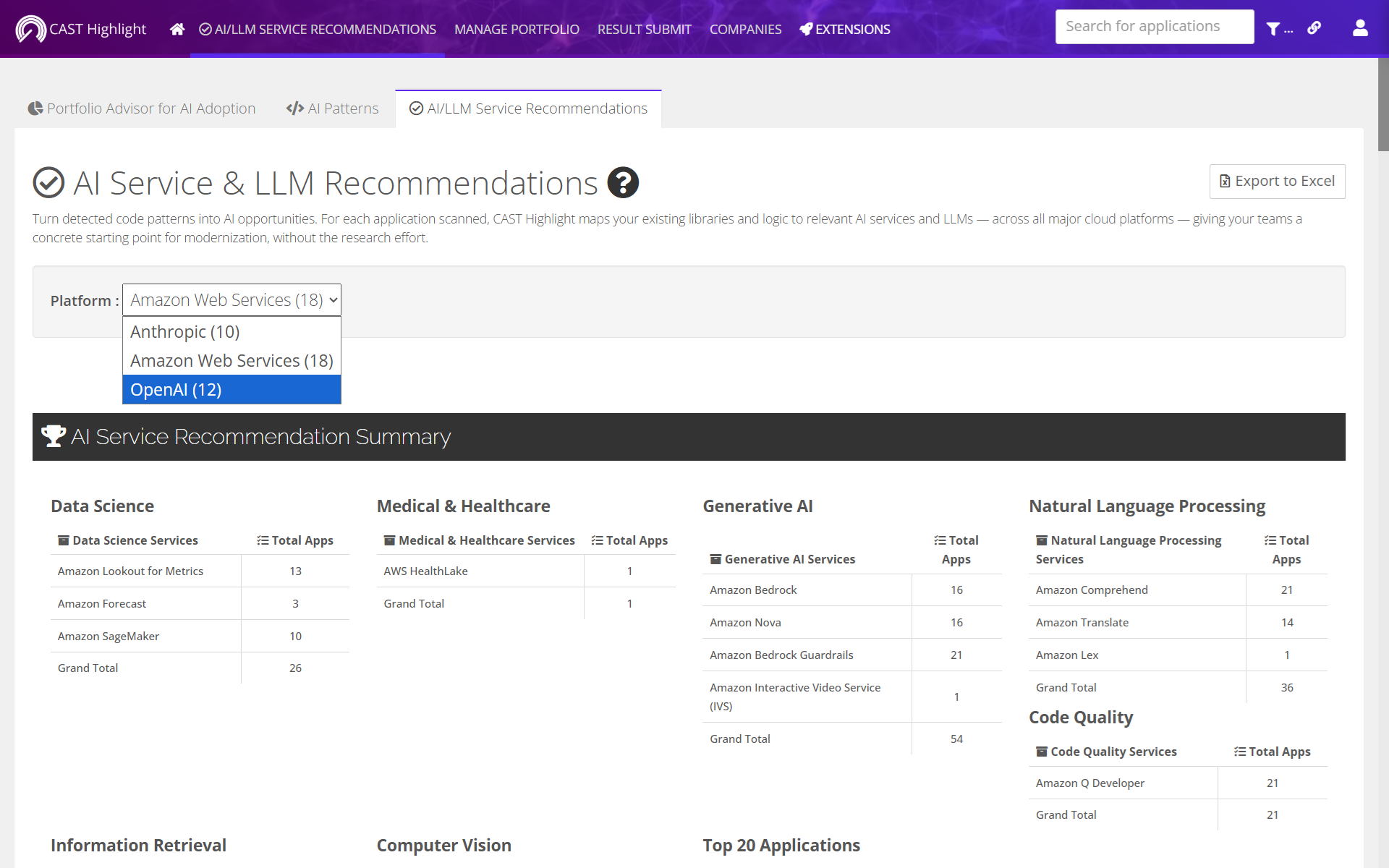Open Extensions menu
Viewport: 1389px width, 868px height.
[845, 29]
